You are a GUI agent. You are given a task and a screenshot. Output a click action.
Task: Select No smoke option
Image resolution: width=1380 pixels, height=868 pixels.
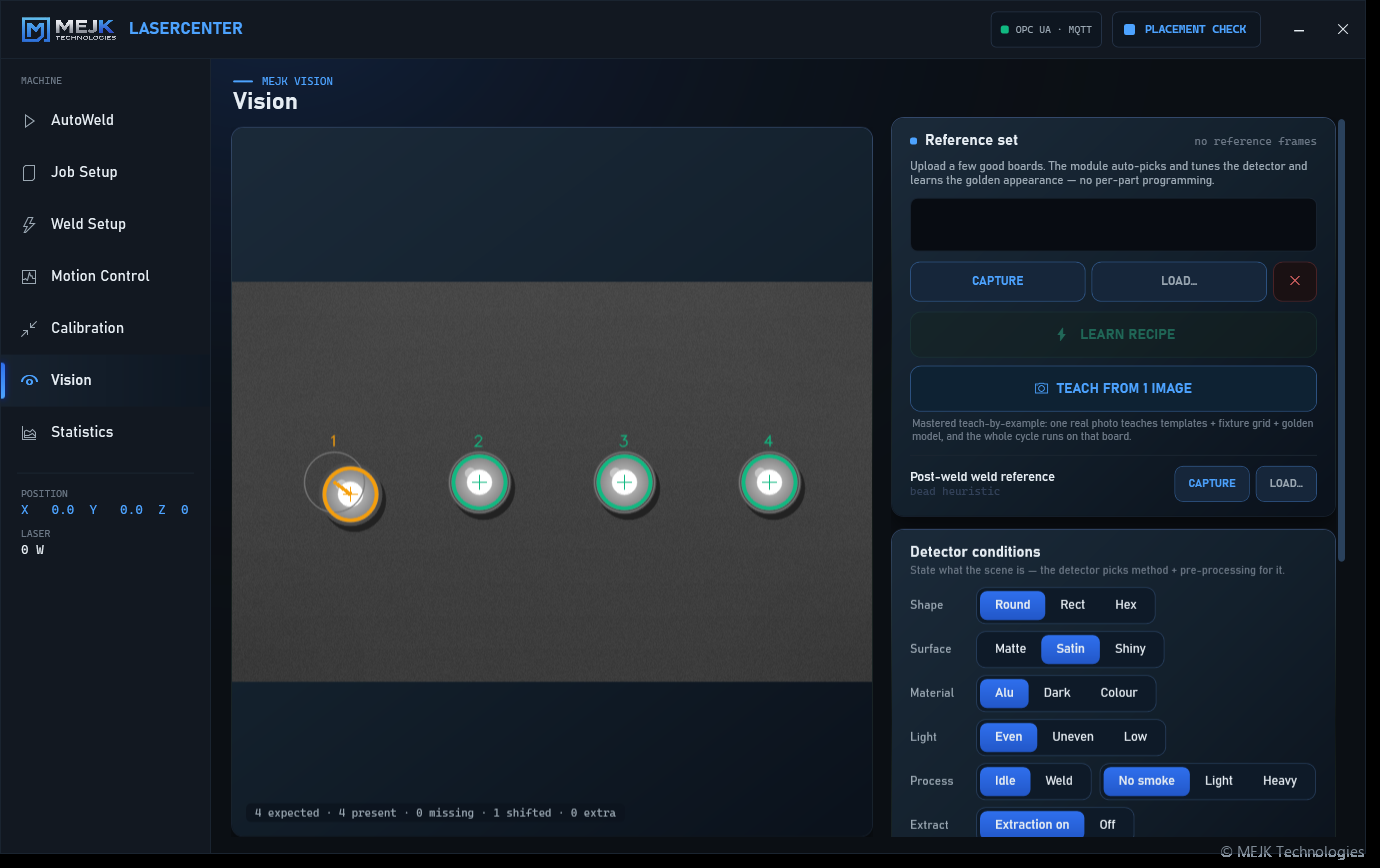pos(1147,781)
